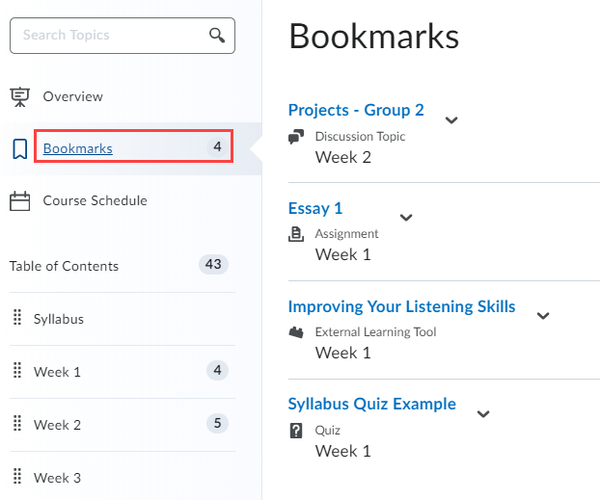
Task: Click the Bookmarks page heading
Action: [374, 36]
